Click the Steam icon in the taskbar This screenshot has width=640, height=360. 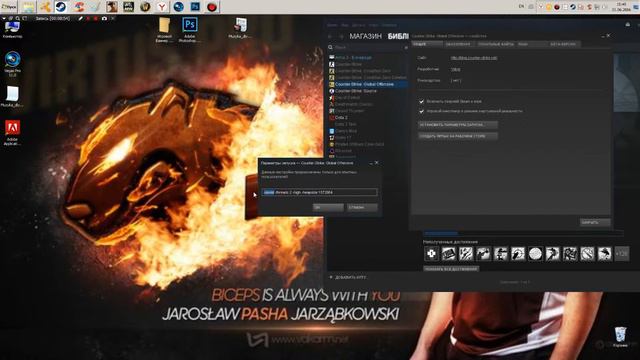61,7
